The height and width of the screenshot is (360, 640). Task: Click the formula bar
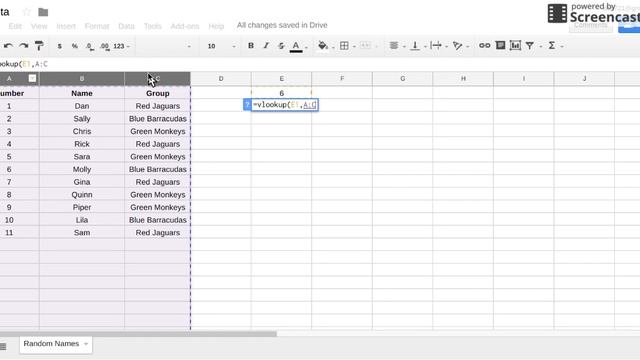(320, 64)
